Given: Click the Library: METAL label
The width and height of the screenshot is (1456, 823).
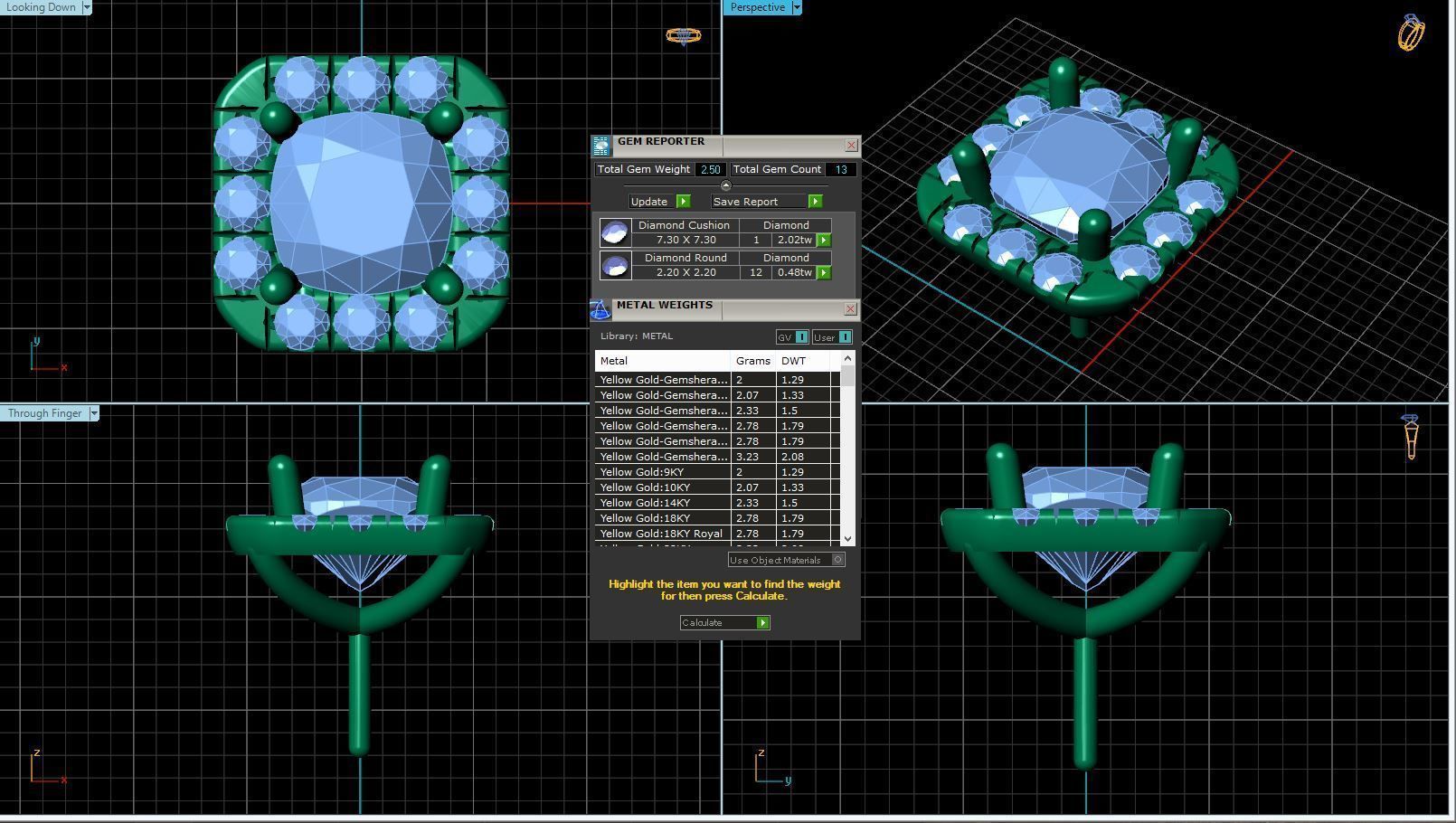Looking at the screenshot, I should [x=637, y=336].
